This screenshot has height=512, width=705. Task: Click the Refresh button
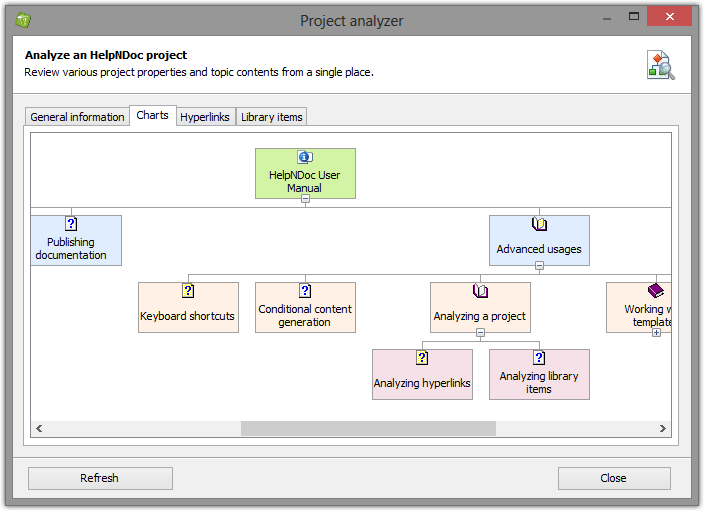(100, 478)
